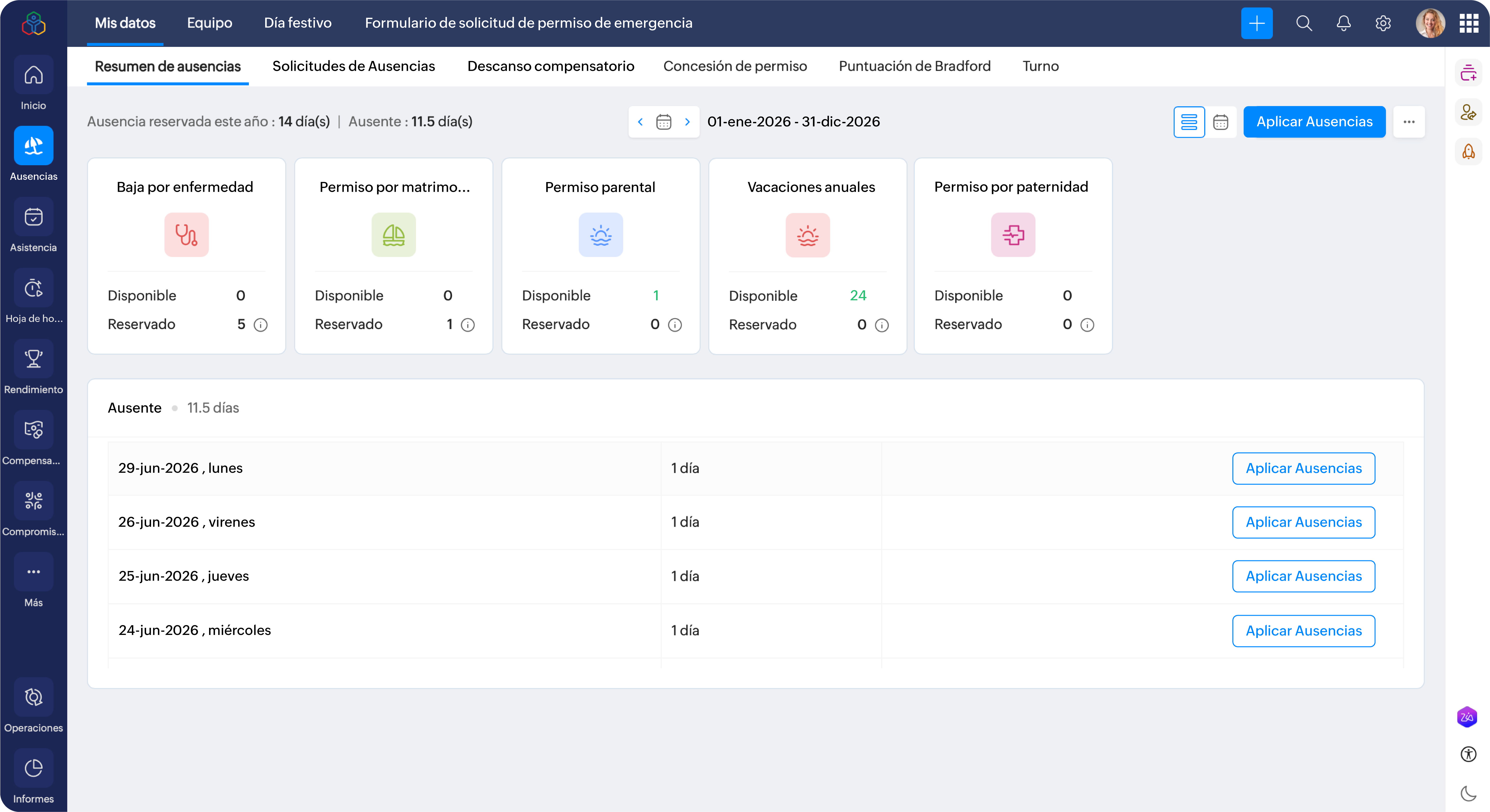
Task: Open the date range calendar picker
Action: tap(663, 122)
